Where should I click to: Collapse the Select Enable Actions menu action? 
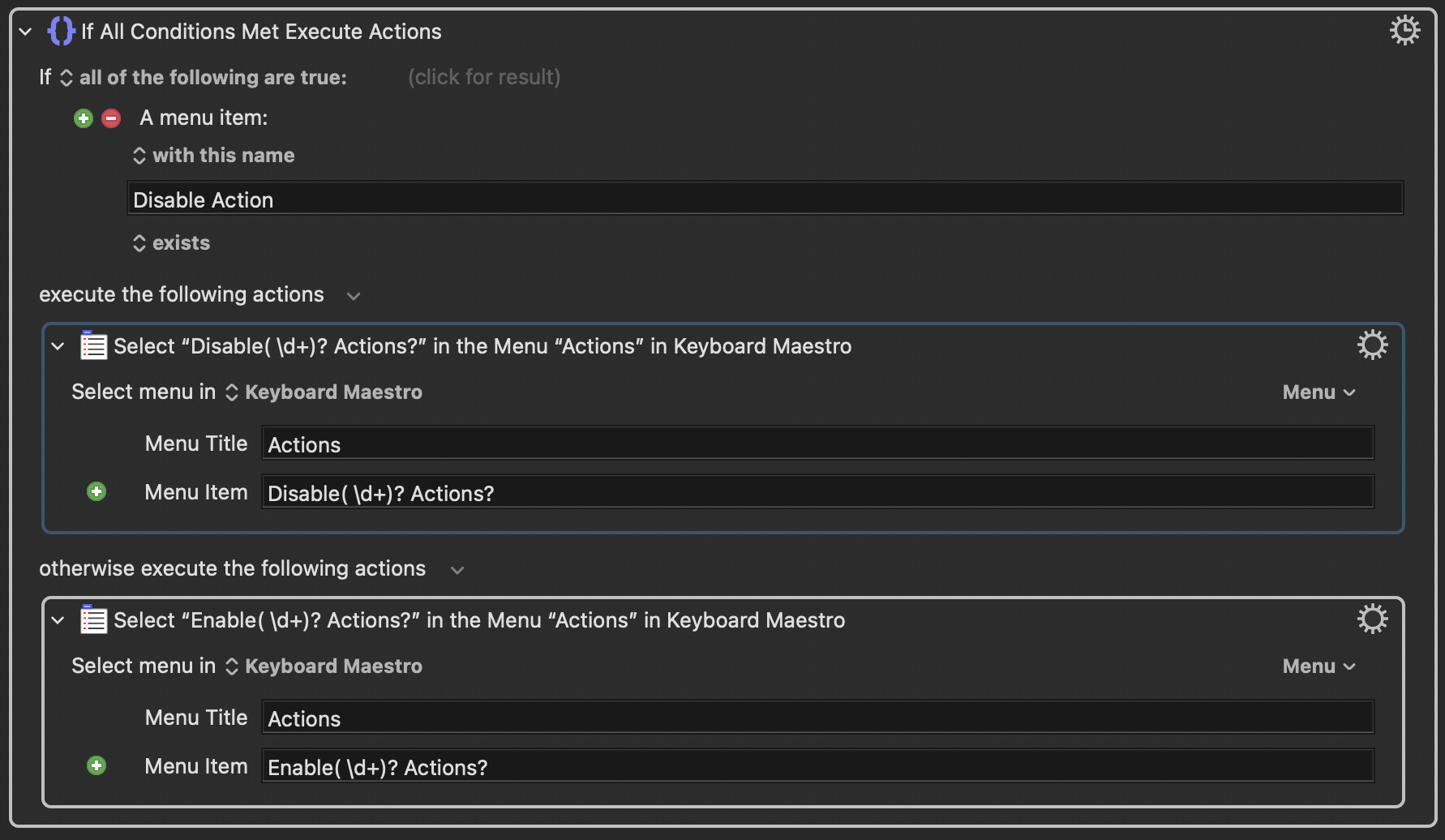[x=58, y=620]
